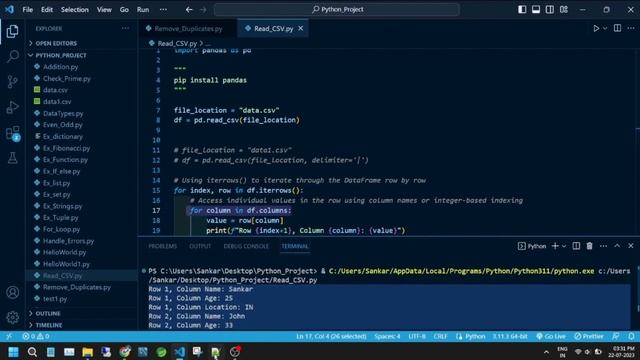Run the Python file with play button
Viewport: 640px width, 360px height.
click(596, 29)
